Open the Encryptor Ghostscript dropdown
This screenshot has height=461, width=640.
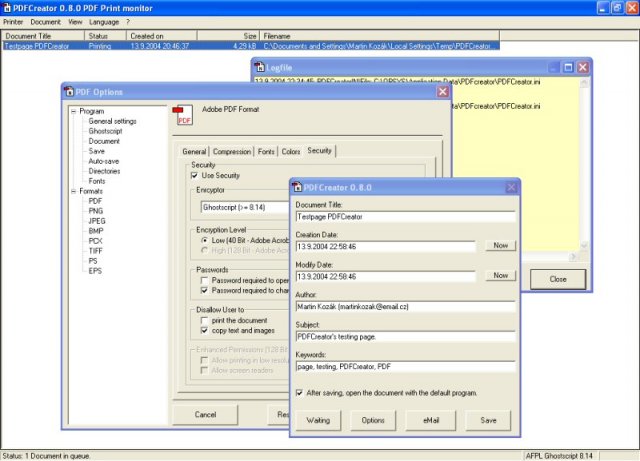(245, 207)
